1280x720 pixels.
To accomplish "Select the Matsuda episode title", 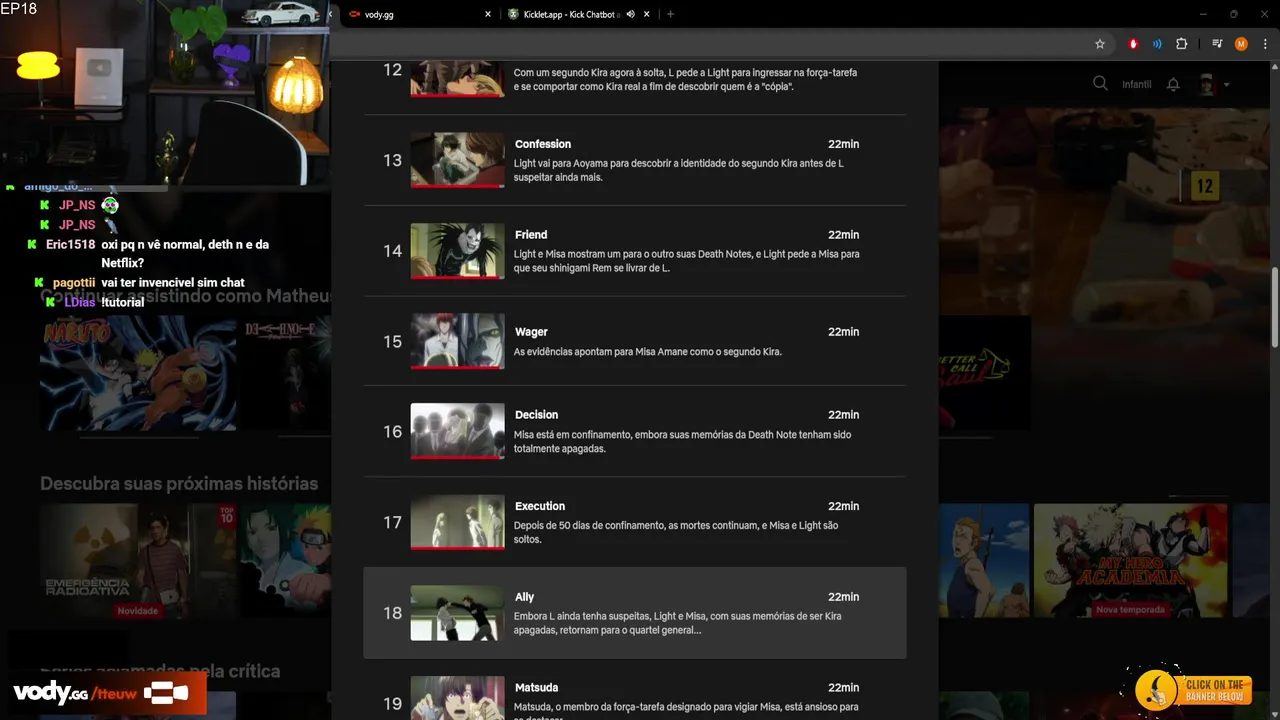I will pos(536,688).
